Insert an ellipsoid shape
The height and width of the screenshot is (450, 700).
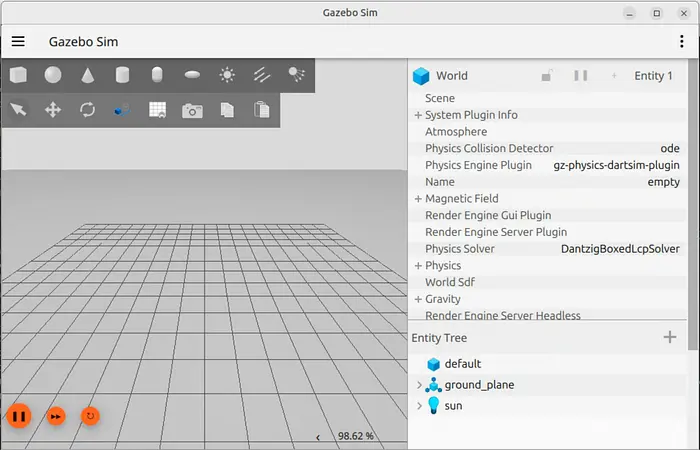[192, 75]
